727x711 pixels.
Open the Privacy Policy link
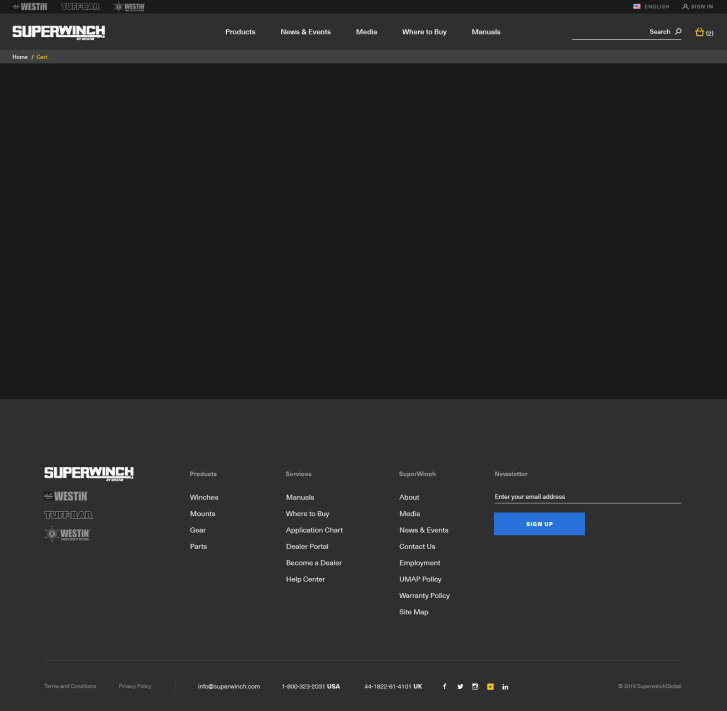(x=135, y=686)
